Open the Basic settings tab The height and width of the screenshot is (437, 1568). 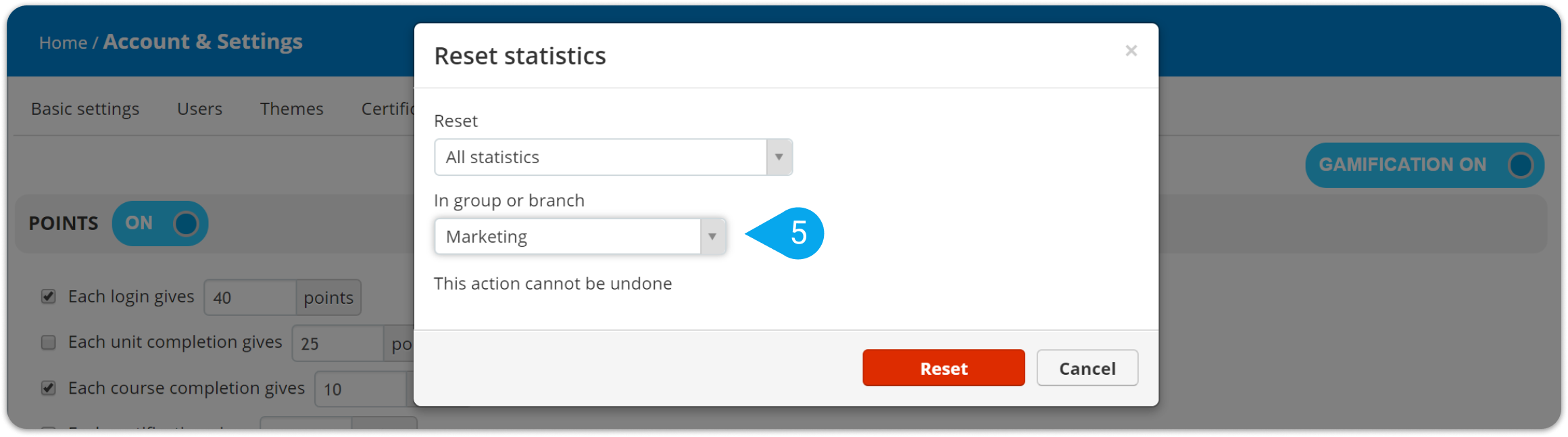tap(85, 109)
